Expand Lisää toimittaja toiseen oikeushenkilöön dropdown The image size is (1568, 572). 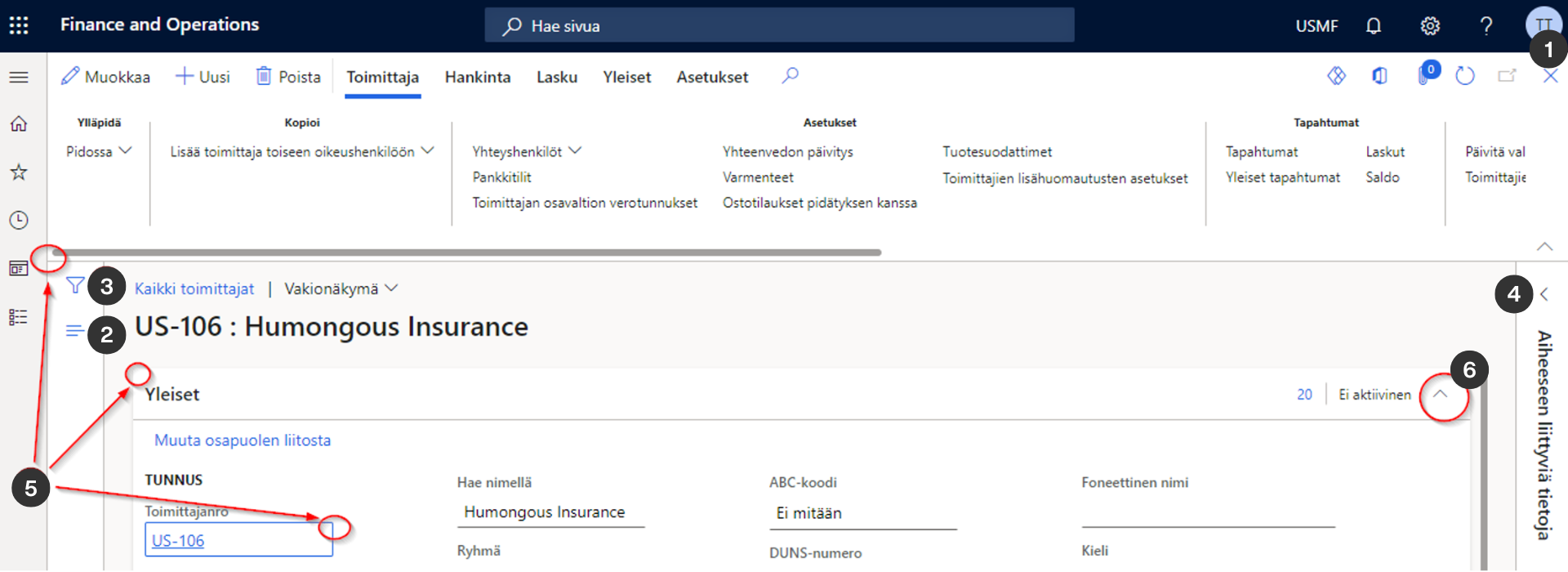(302, 152)
